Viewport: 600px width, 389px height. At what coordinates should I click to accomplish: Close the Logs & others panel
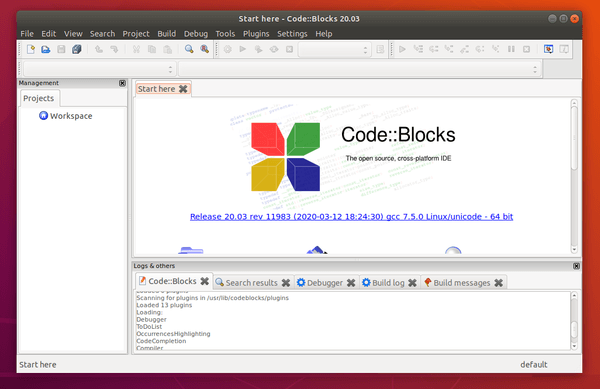[x=576, y=266]
